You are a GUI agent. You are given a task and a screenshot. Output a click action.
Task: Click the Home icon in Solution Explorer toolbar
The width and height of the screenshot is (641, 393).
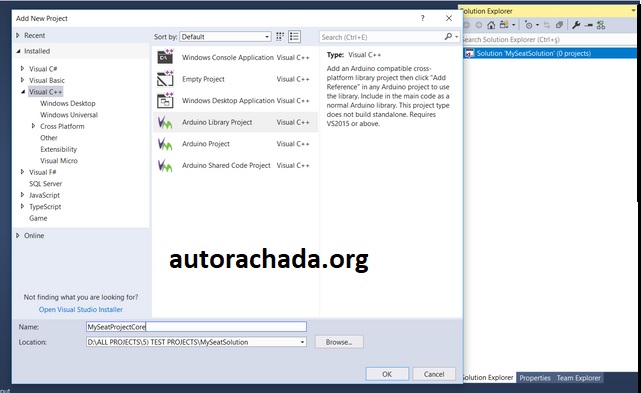coord(491,25)
